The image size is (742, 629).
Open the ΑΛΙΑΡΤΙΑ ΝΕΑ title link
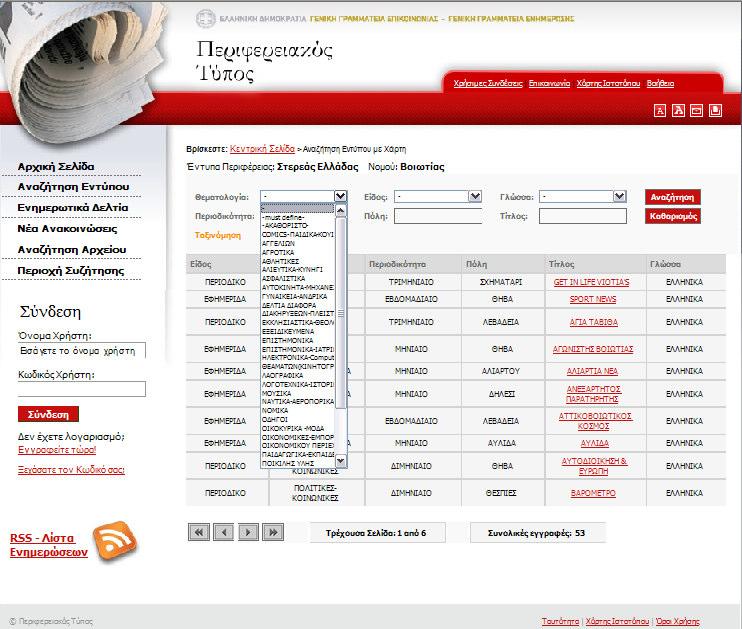click(x=592, y=371)
